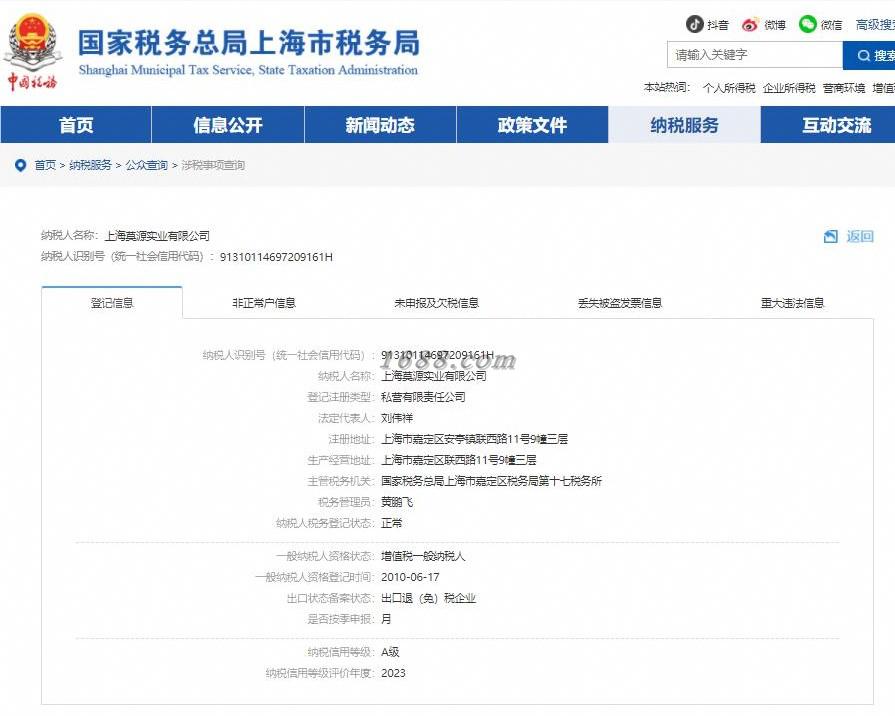This screenshot has height=716, width=895.
Task: Click the search magnifier button
Action: click(x=869, y=55)
